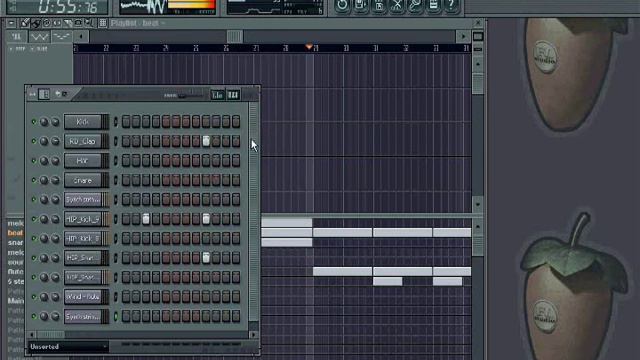This screenshot has width=640, height=360.
Task: Click Playlist horizontal scroll right arrow
Action: click(463, 37)
